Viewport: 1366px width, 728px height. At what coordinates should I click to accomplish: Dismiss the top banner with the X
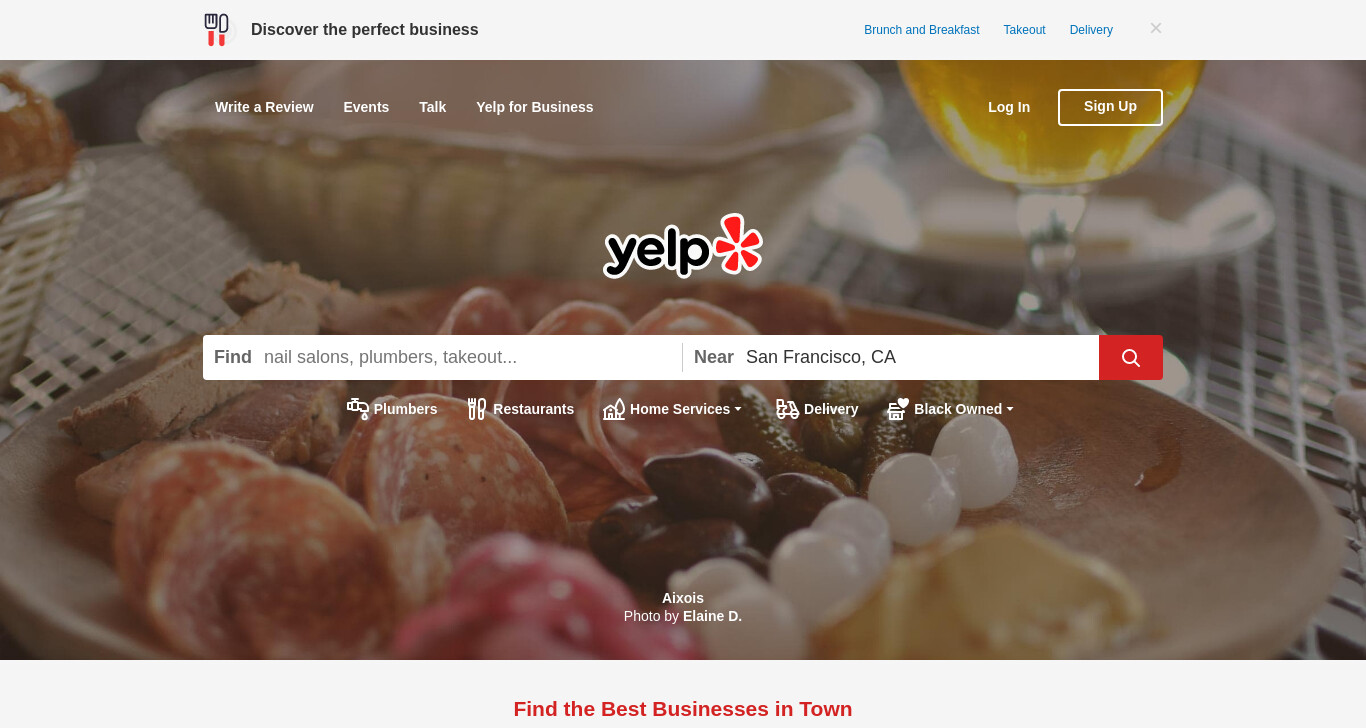1156,28
